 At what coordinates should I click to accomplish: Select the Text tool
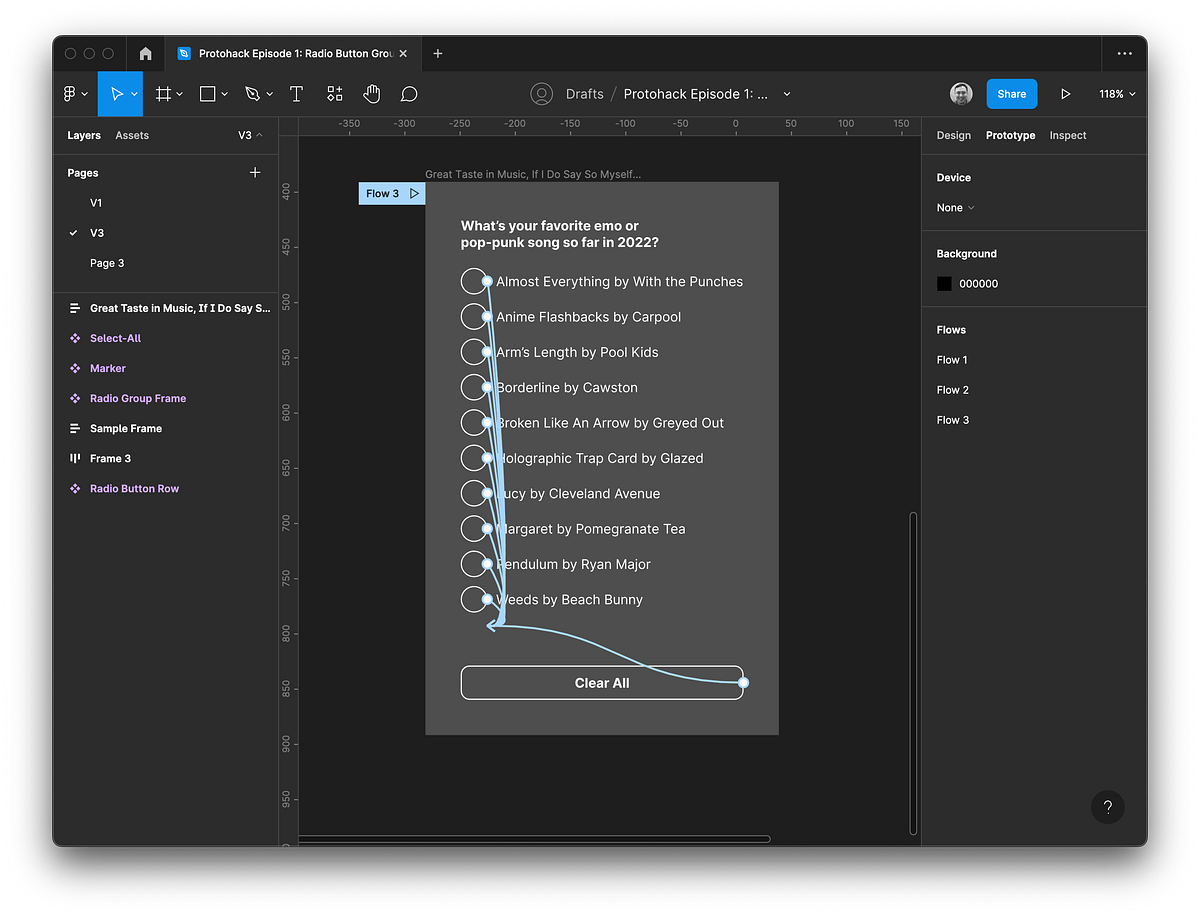[296, 93]
